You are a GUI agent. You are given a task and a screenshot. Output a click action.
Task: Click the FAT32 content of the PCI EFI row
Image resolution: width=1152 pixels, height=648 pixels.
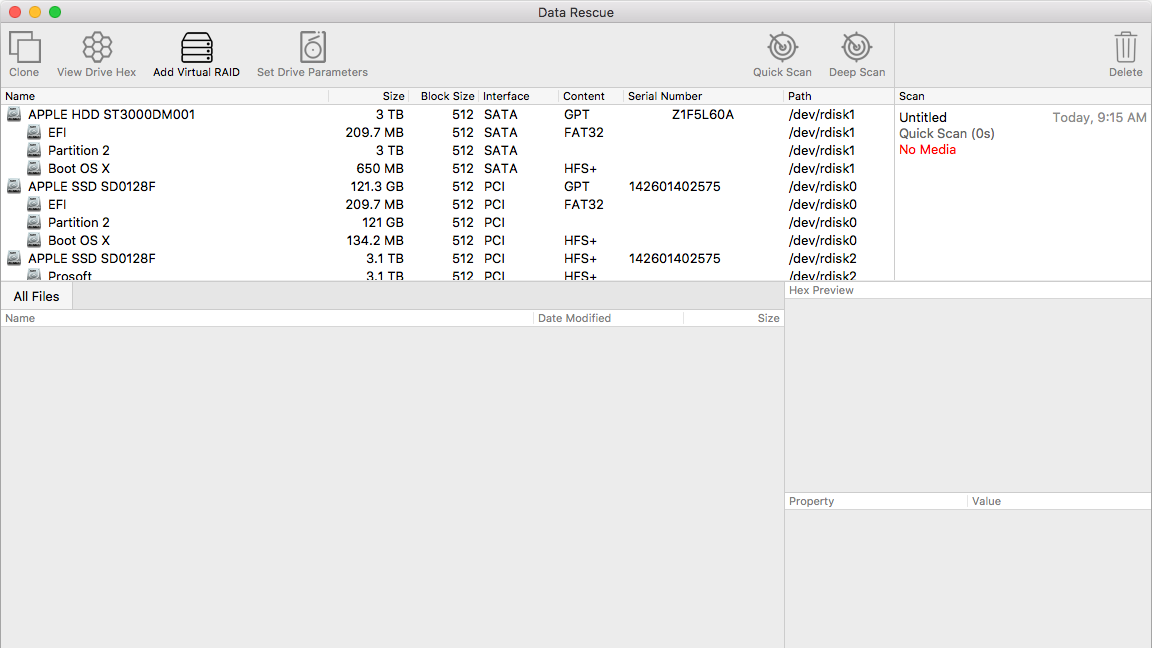click(x=584, y=204)
